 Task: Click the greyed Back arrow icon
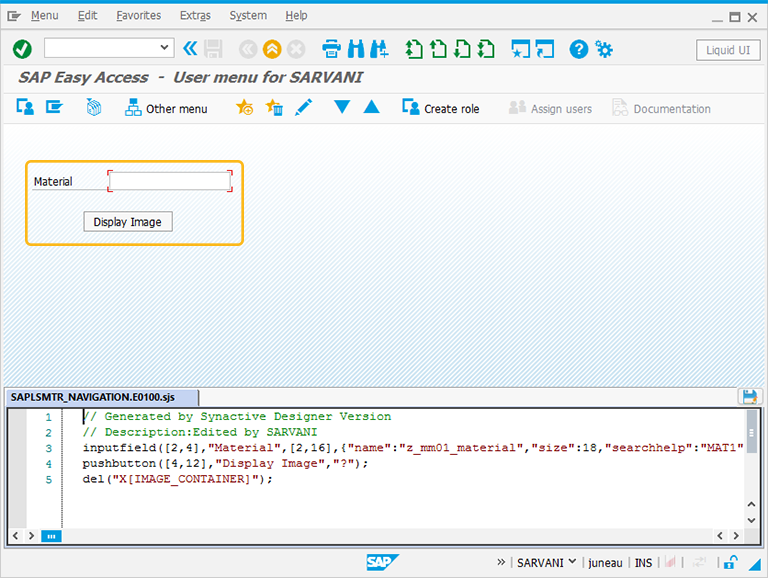248,49
